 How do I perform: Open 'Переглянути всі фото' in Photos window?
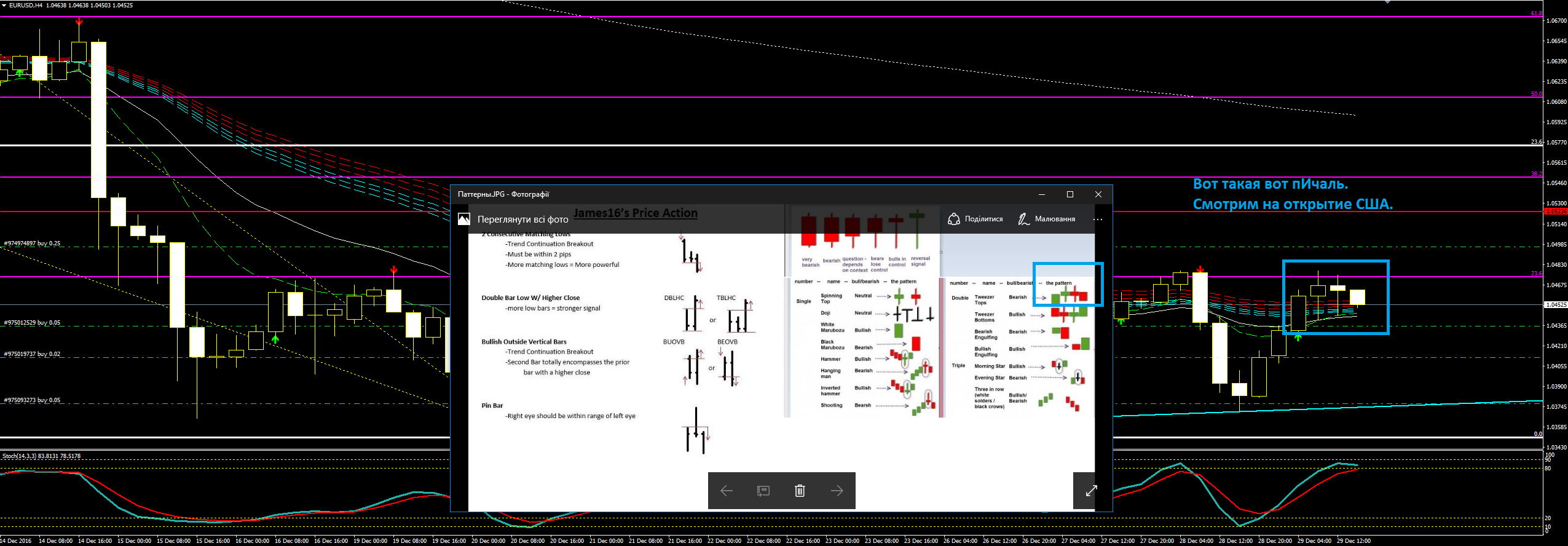(522, 219)
